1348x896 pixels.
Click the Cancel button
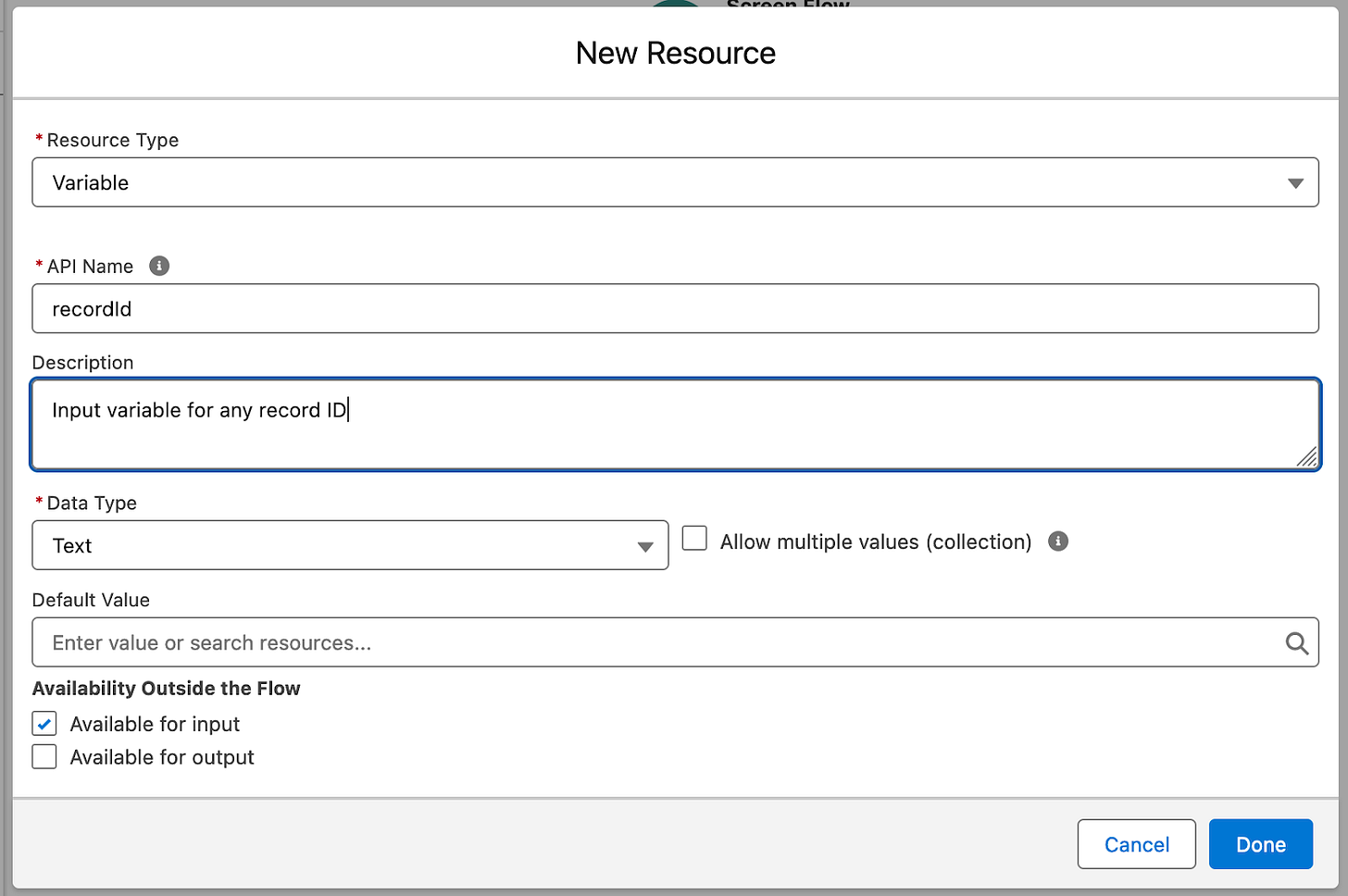(x=1136, y=844)
